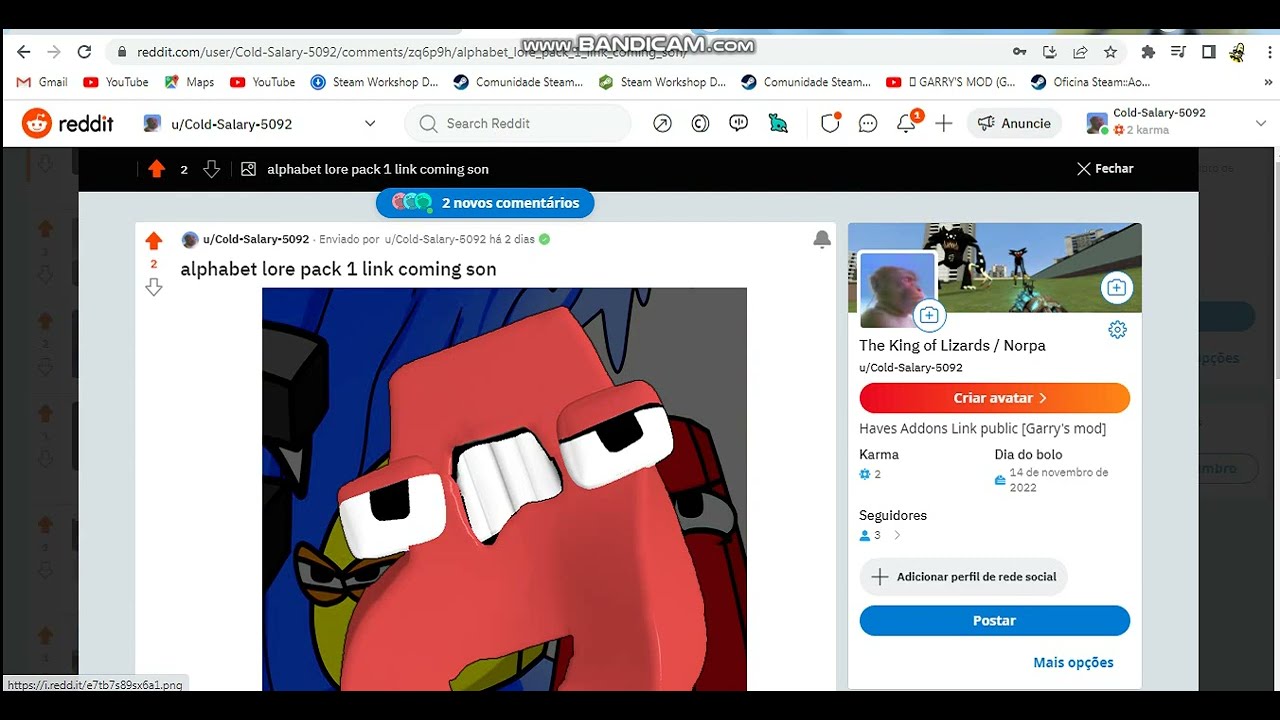Open the Reddit home logo
The width and height of the screenshot is (1280, 720).
click(x=68, y=124)
